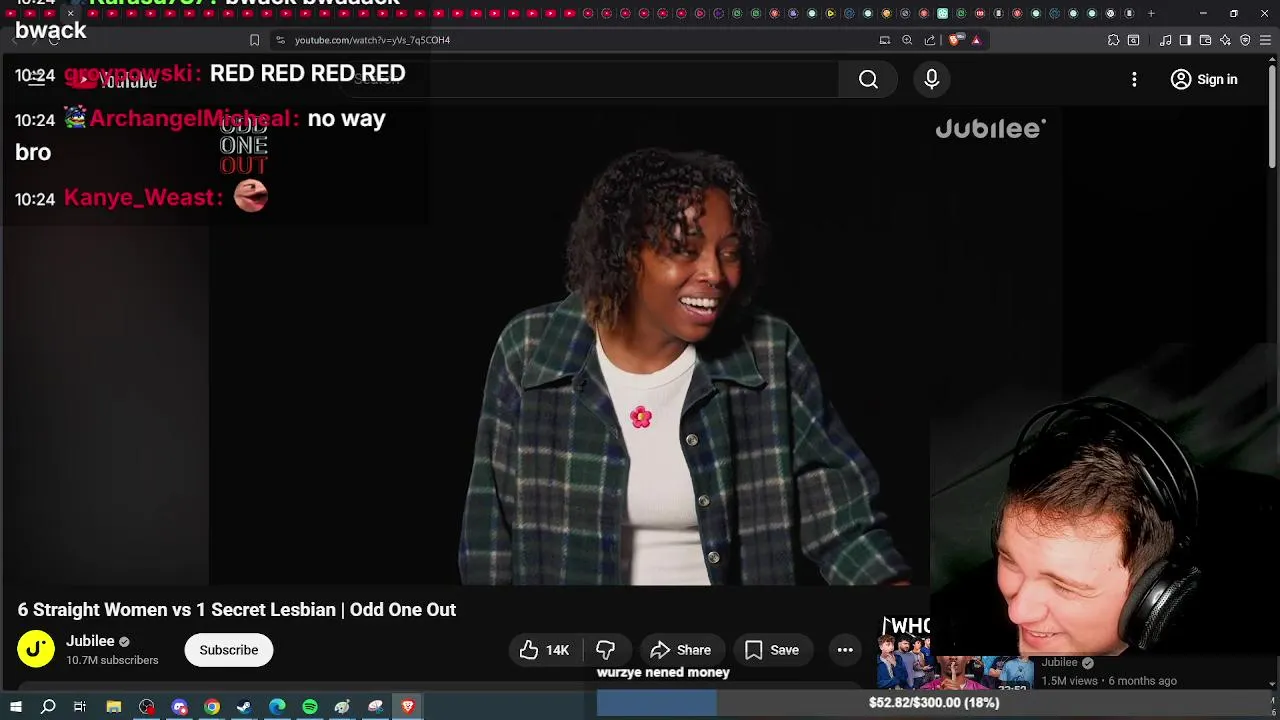Open Windows taskbar search

[x=48, y=707]
